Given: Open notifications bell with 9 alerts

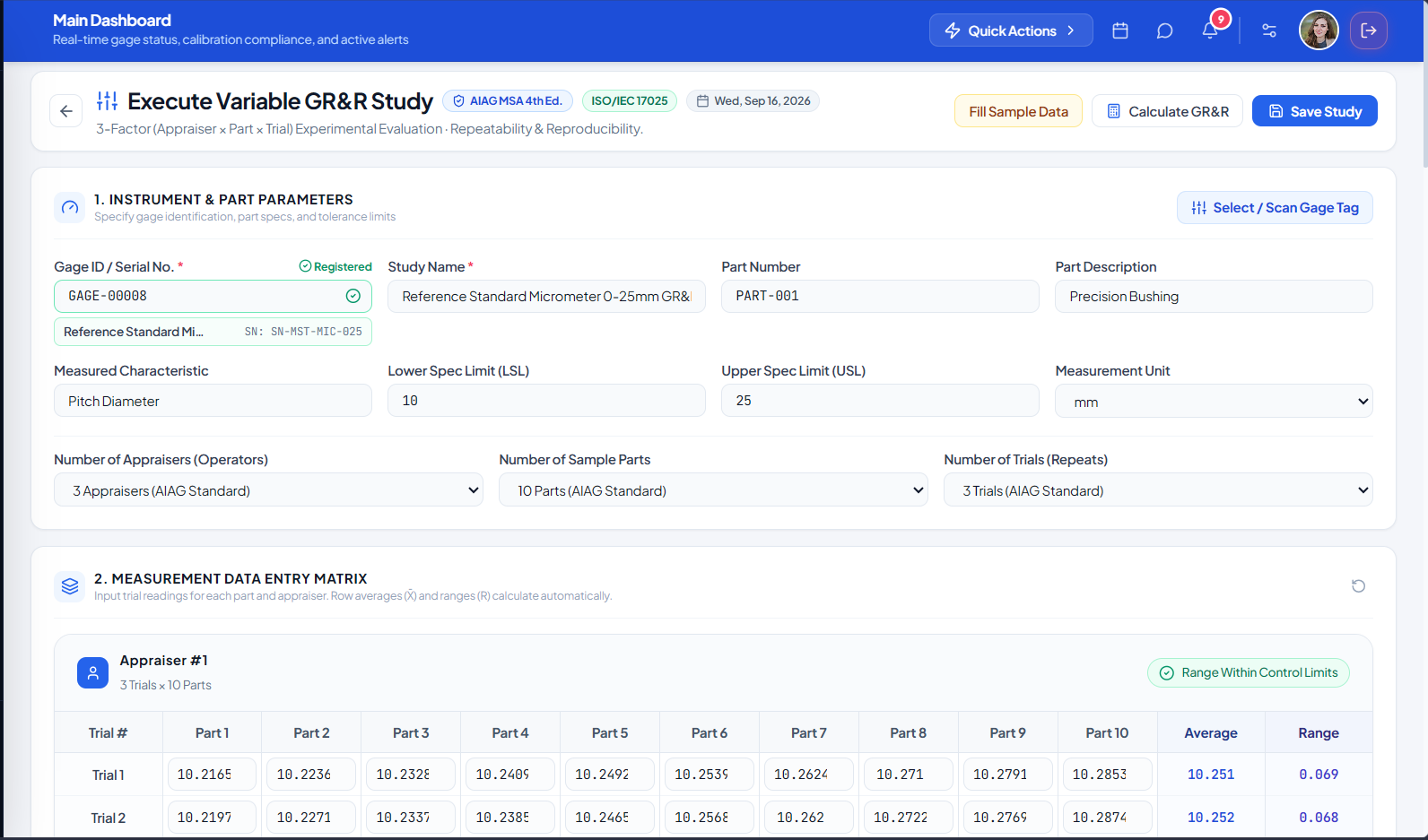Looking at the screenshot, I should tap(1210, 30).
